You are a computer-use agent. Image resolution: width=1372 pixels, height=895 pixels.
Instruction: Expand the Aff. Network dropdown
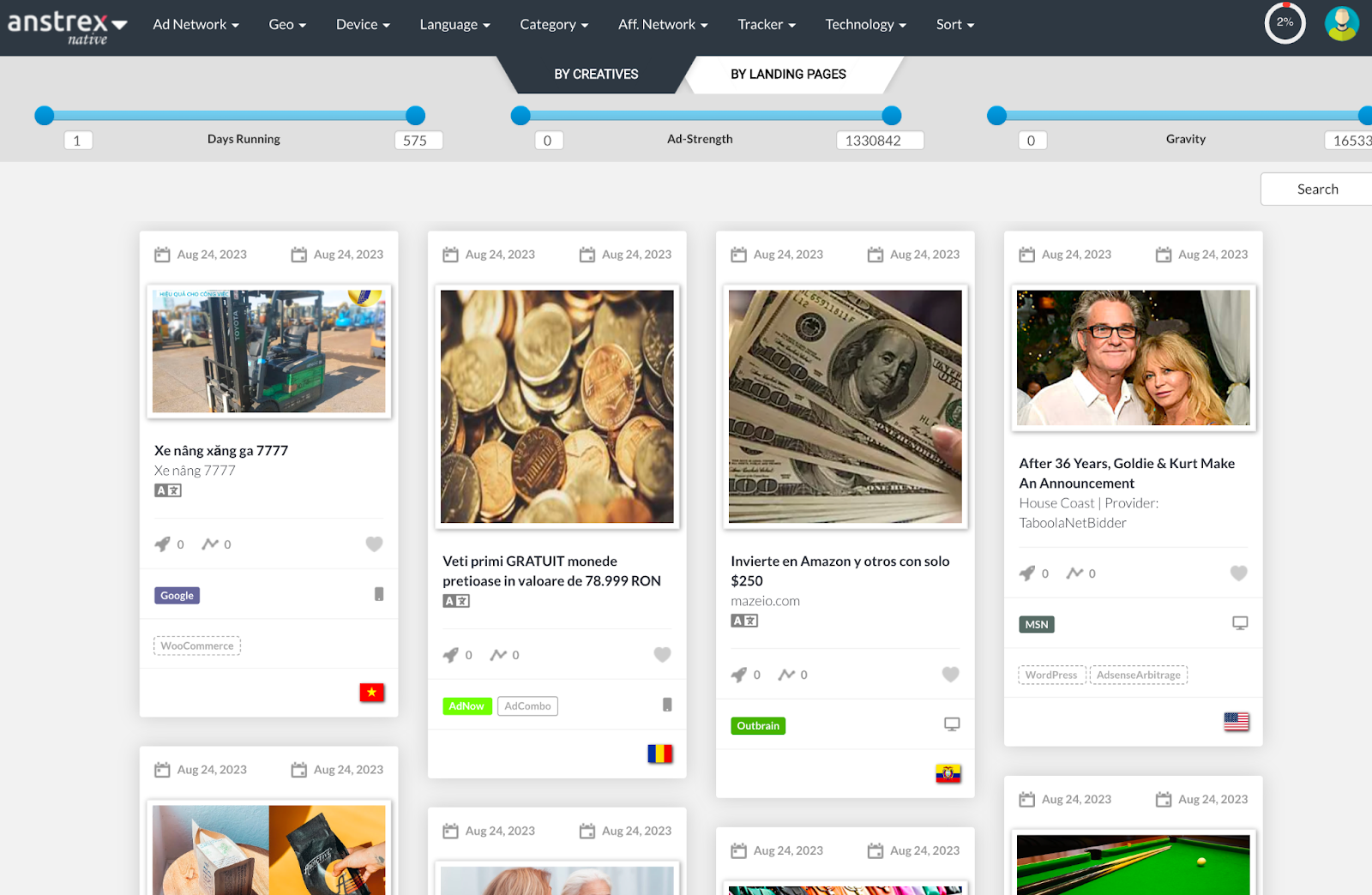[x=663, y=24]
